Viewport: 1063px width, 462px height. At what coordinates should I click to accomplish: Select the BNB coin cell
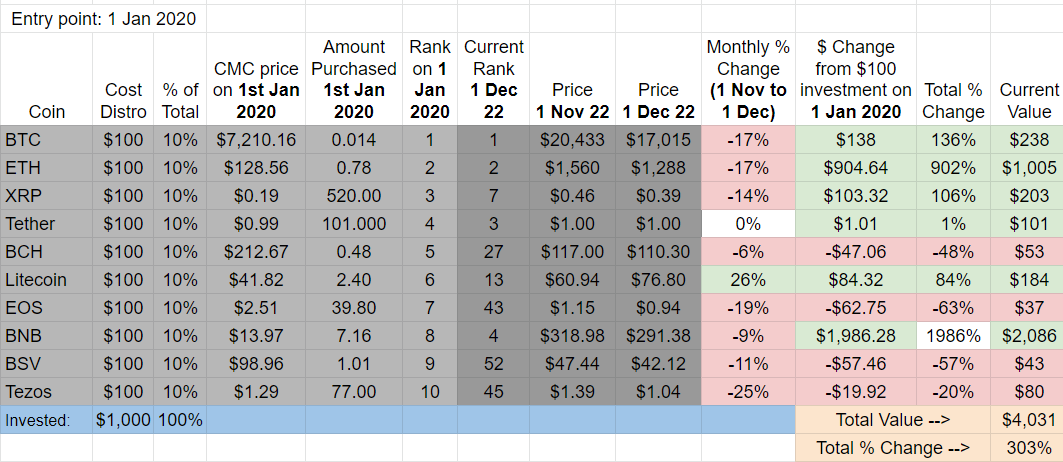(47, 335)
